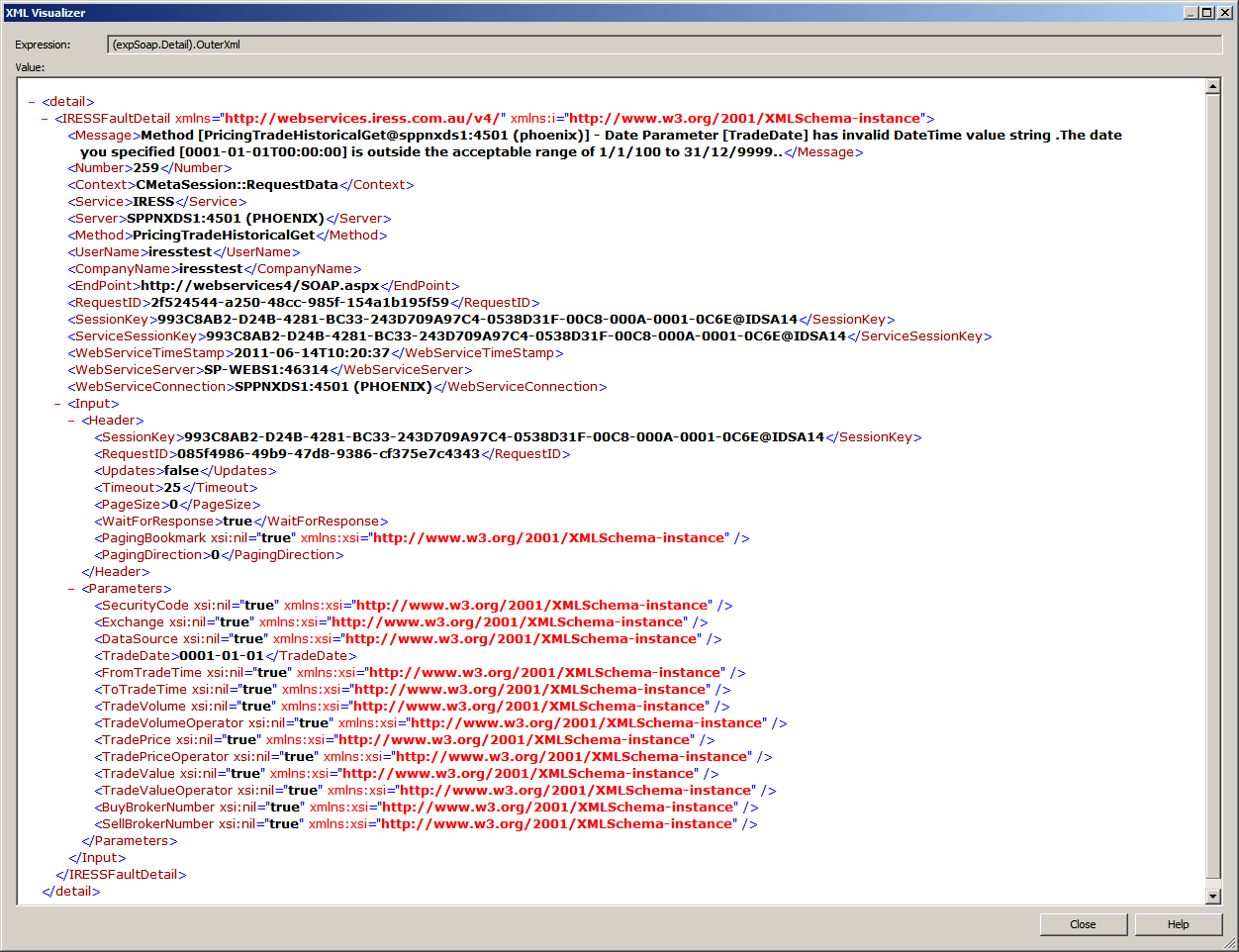The image size is (1239, 952).
Task: Click the WebServiceTimeStamp value 2011-06-14T10:20:37
Action: coord(313,353)
